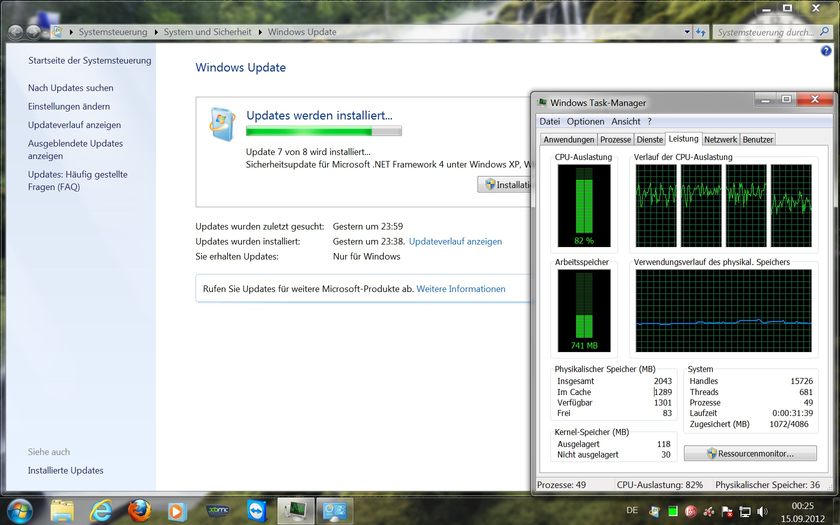840x525 pixels.
Task: Open the Optionen menu in Task Manager
Action: pos(585,122)
